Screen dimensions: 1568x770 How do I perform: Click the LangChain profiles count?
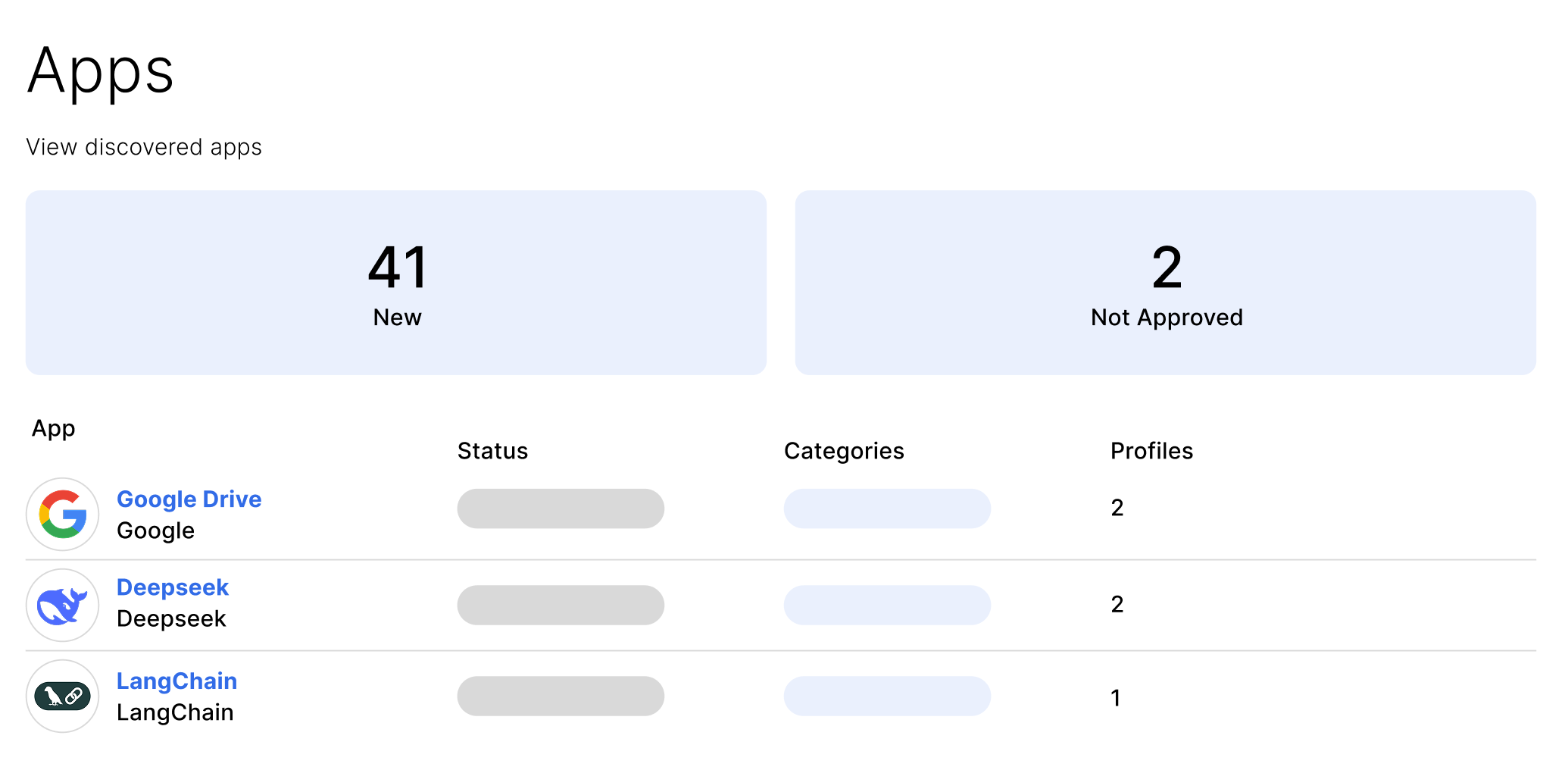point(1116,697)
